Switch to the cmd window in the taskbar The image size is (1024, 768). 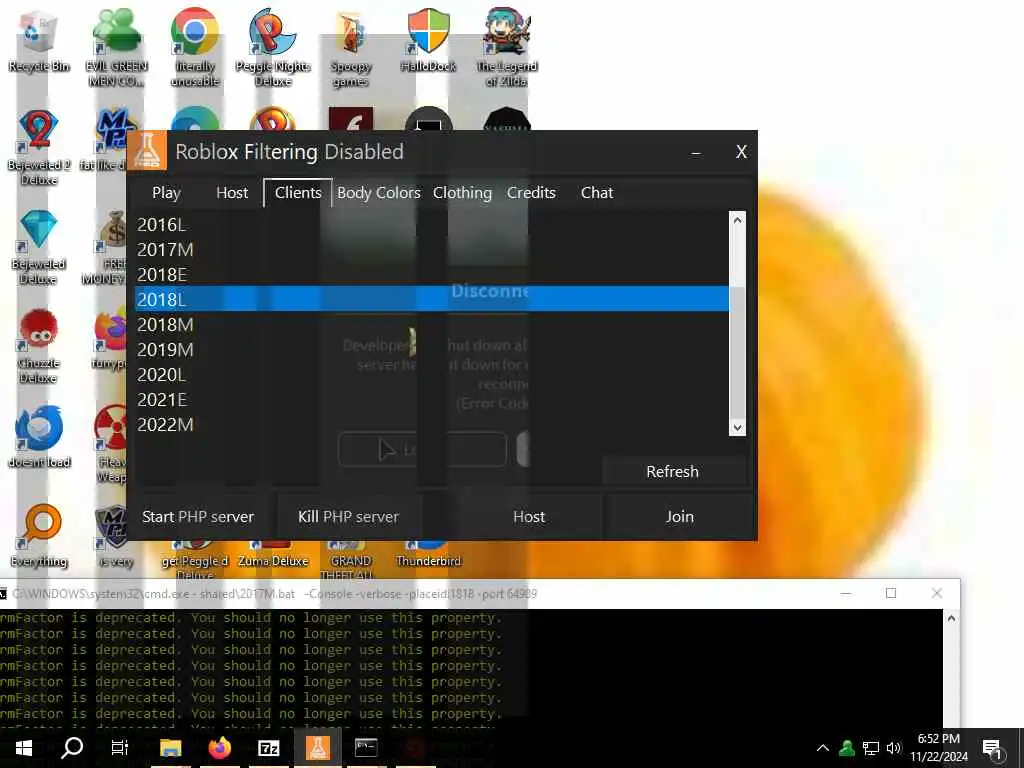[x=366, y=748]
